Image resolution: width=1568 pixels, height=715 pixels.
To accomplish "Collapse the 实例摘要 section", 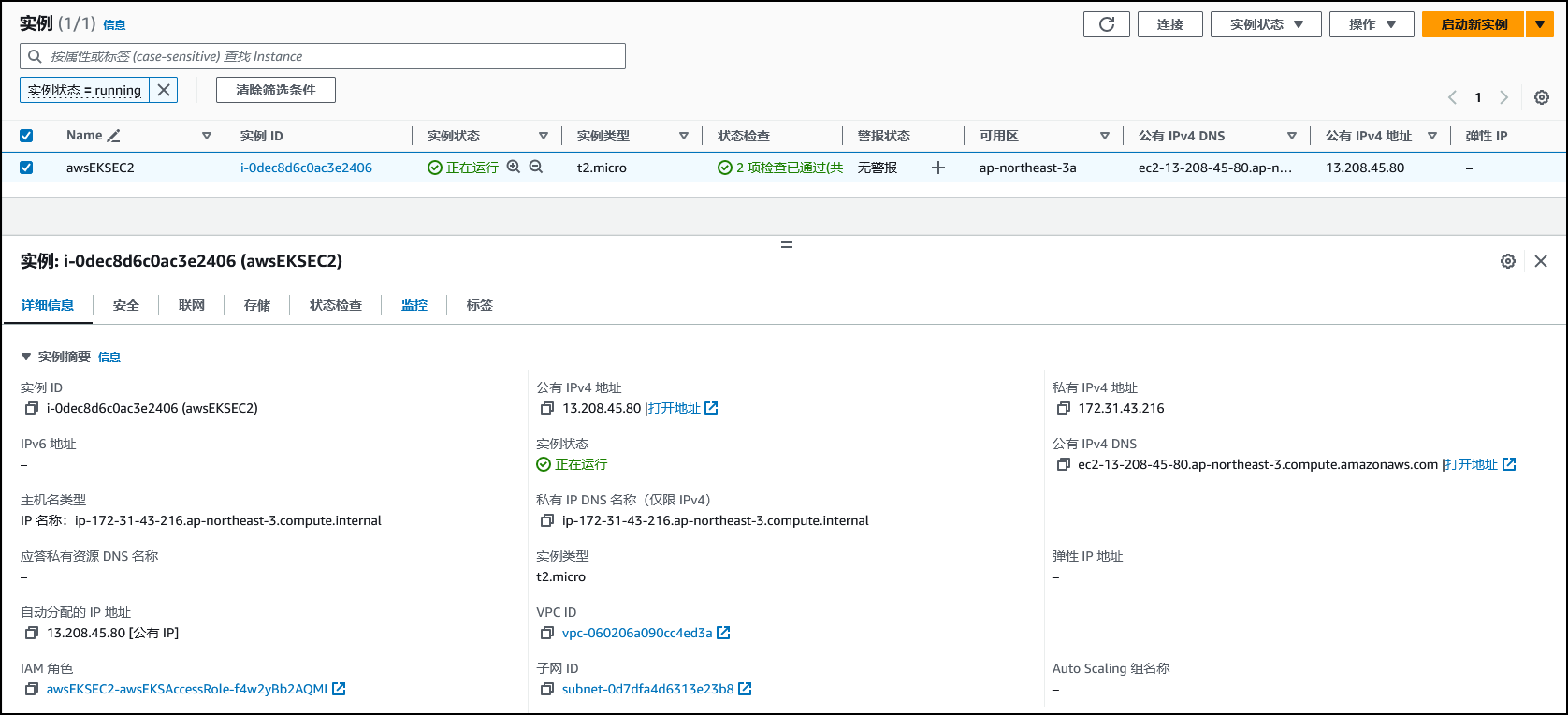I will coord(26,357).
